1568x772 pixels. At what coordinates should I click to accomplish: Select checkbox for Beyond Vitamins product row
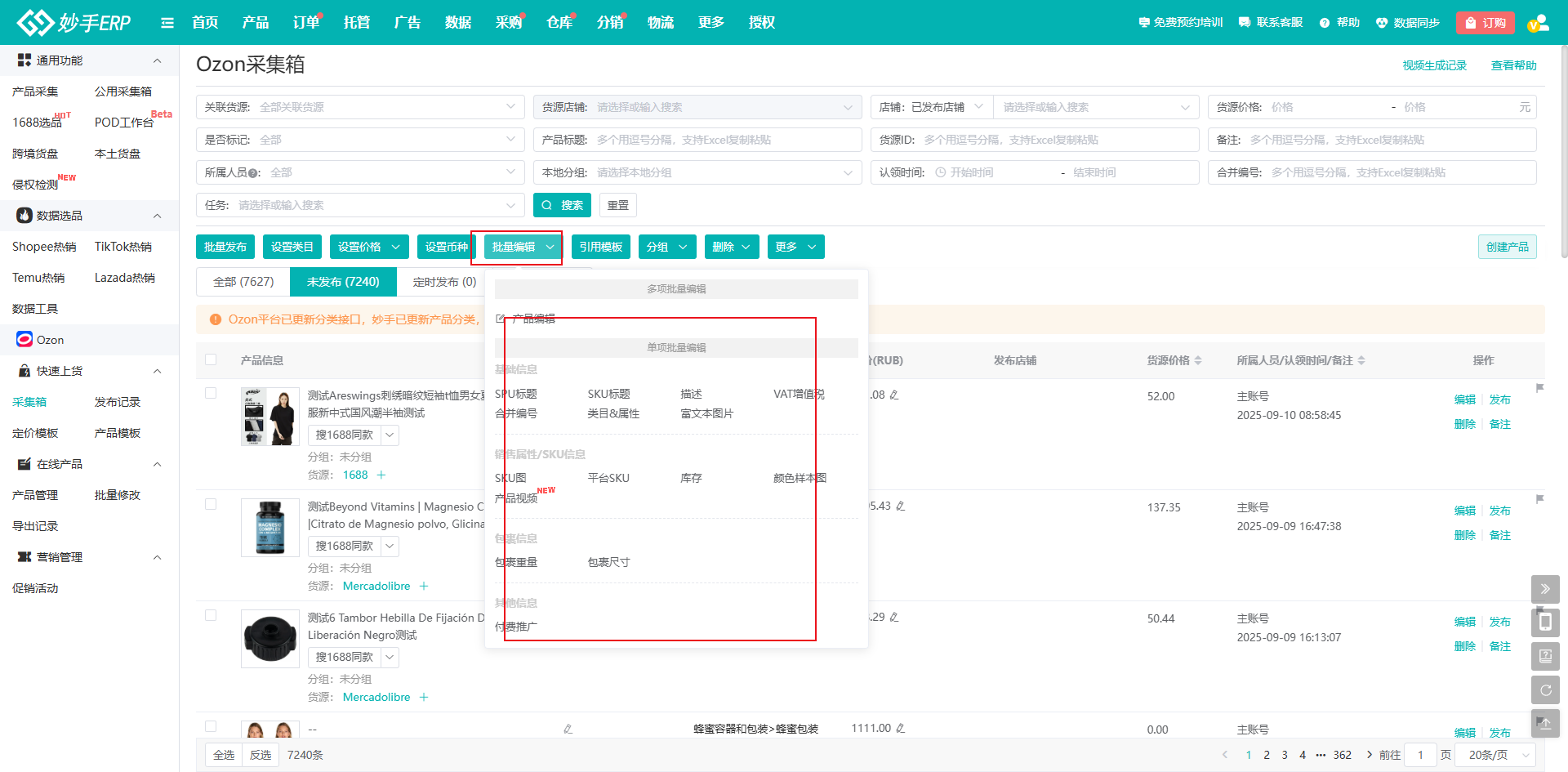(211, 504)
